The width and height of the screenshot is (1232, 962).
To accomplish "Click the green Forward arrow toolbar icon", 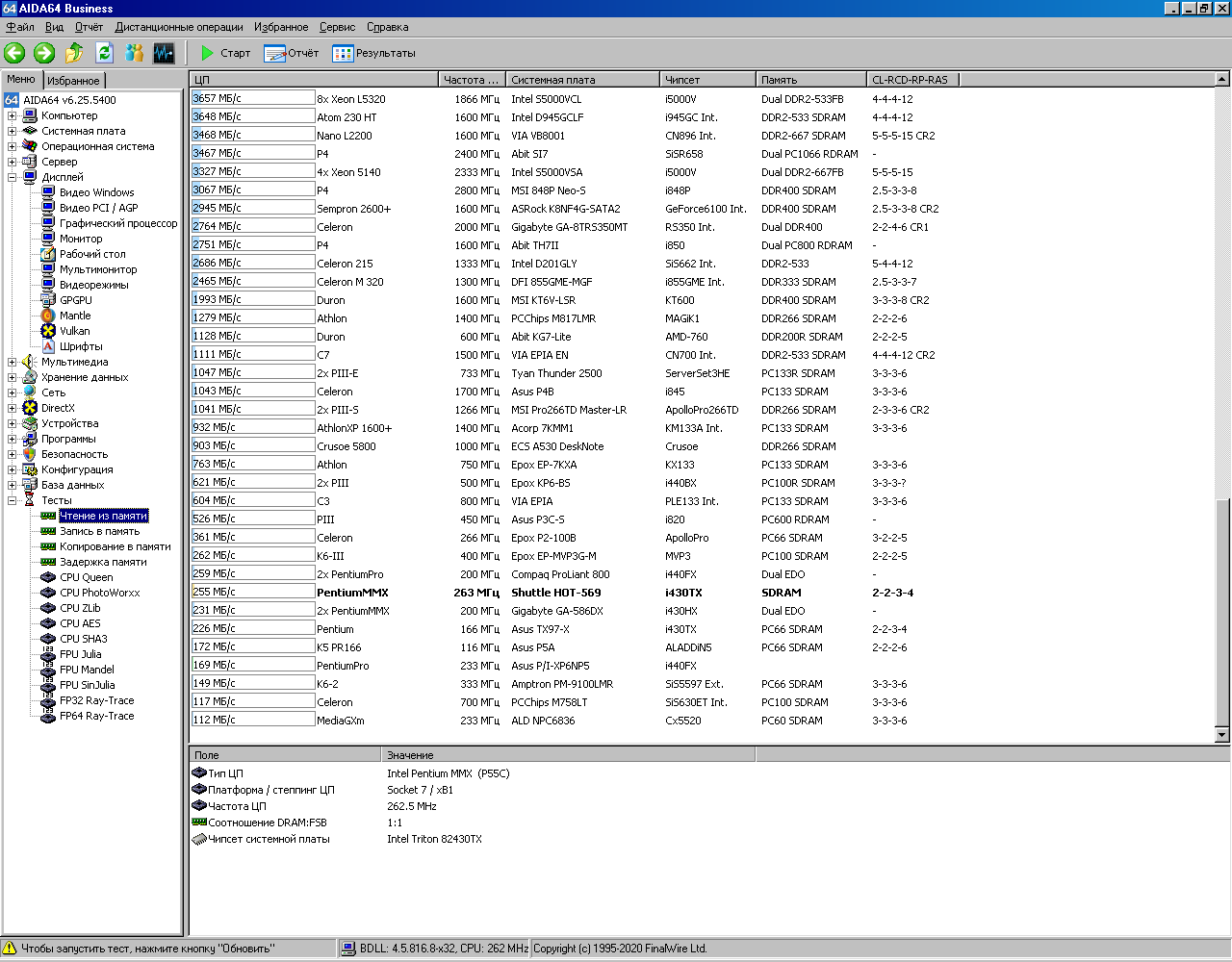I will click(44, 53).
